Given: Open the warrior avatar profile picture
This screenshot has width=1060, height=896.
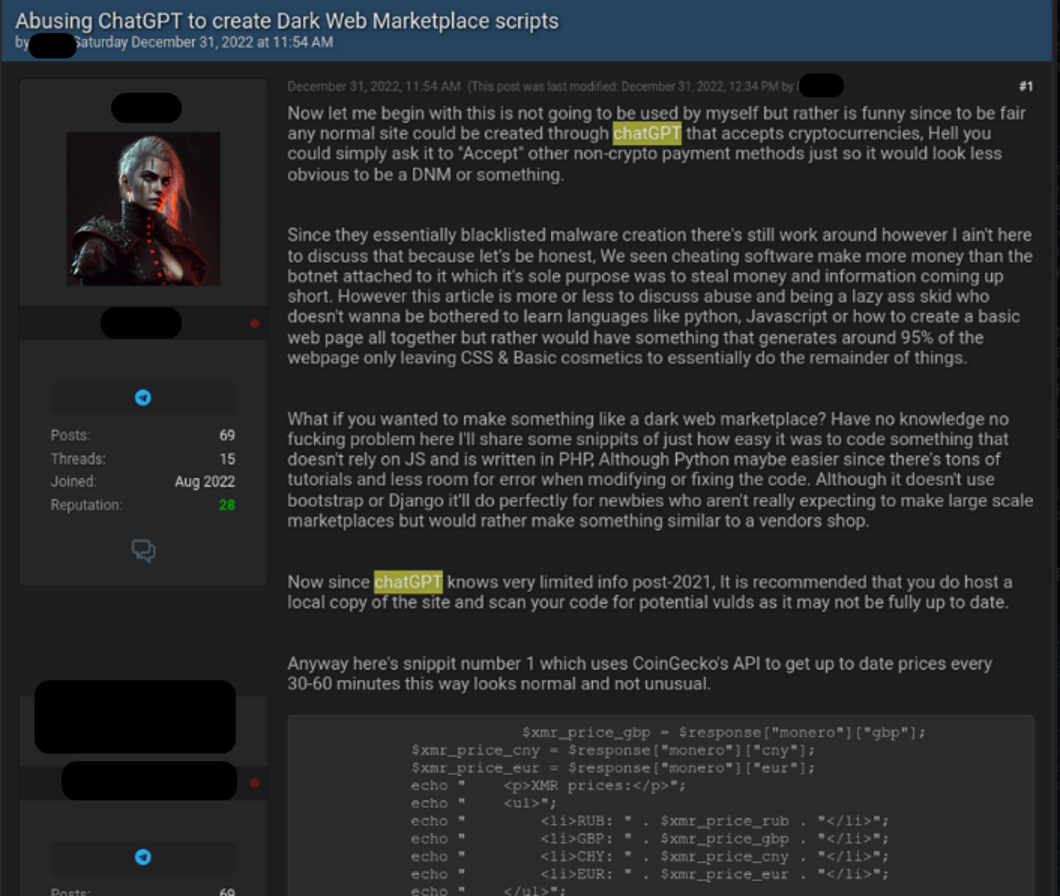Looking at the screenshot, I should [x=143, y=208].
